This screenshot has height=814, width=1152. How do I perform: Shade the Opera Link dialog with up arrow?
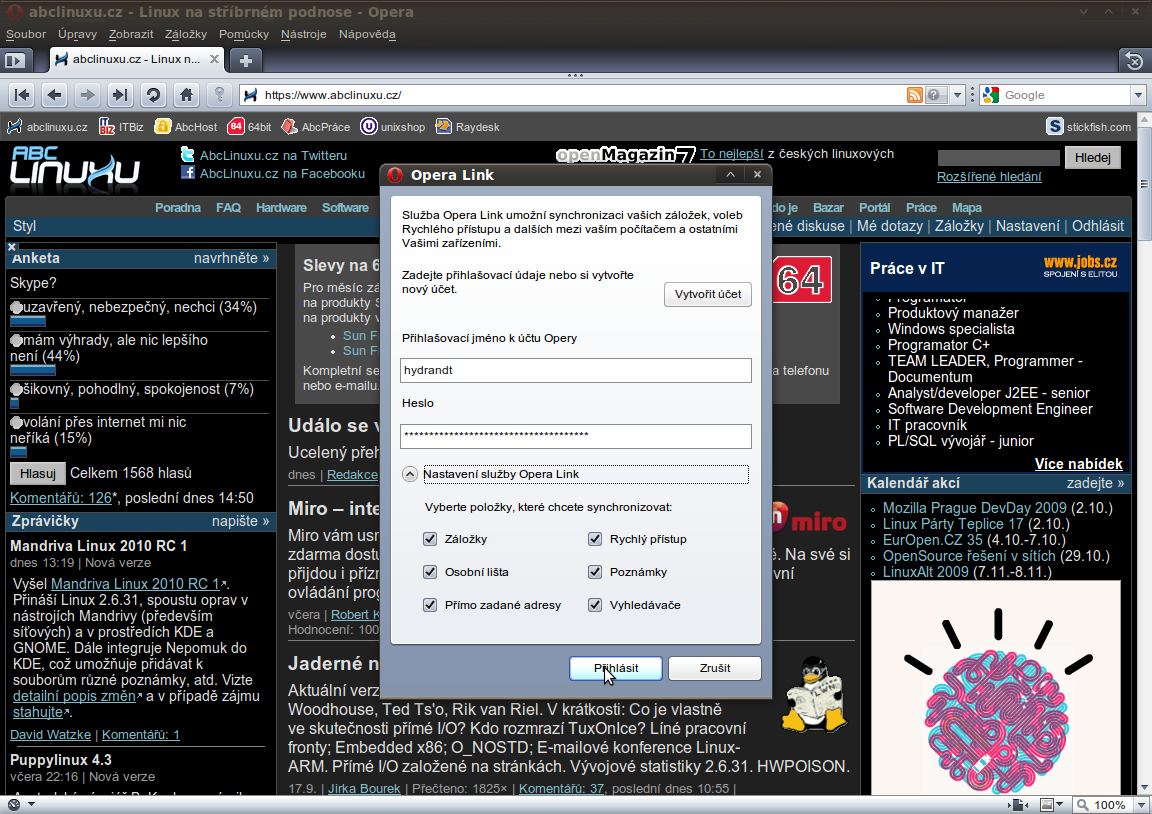coord(730,175)
